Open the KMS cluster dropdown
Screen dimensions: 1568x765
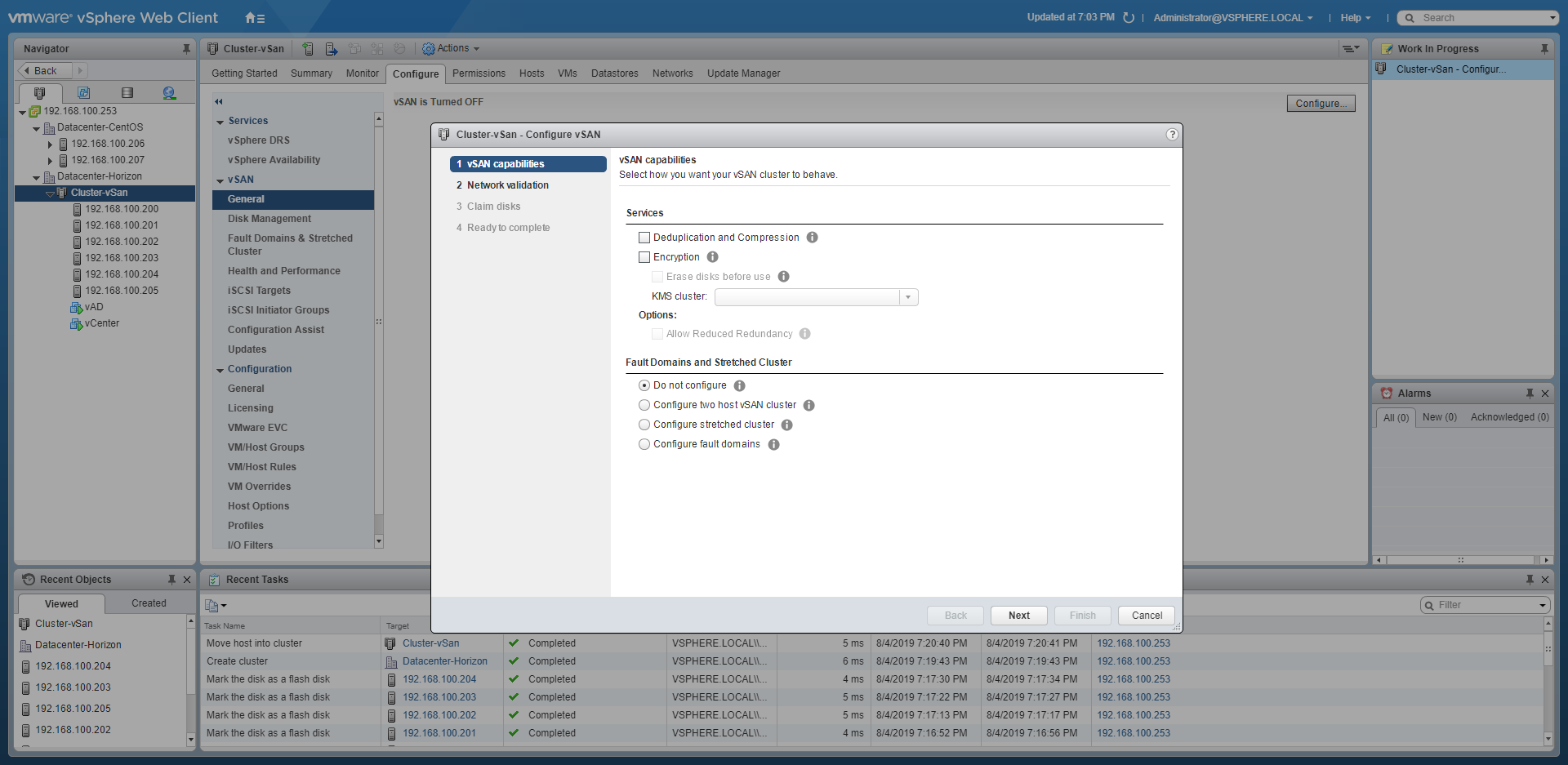point(907,297)
